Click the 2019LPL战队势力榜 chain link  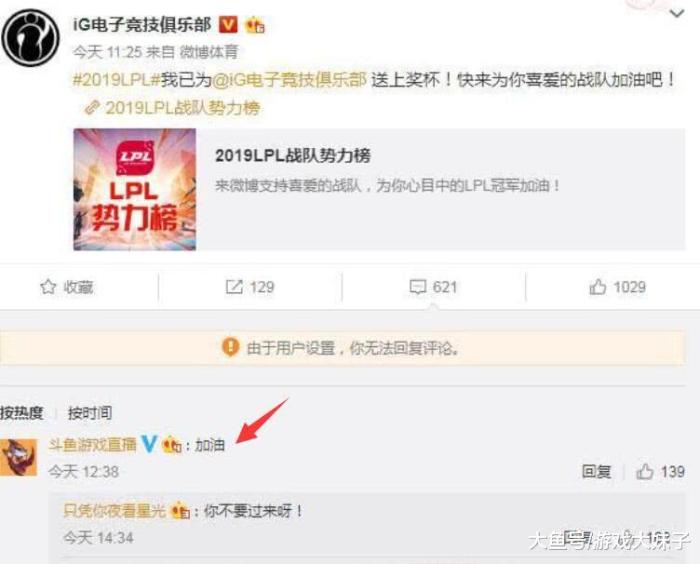(x=172, y=108)
